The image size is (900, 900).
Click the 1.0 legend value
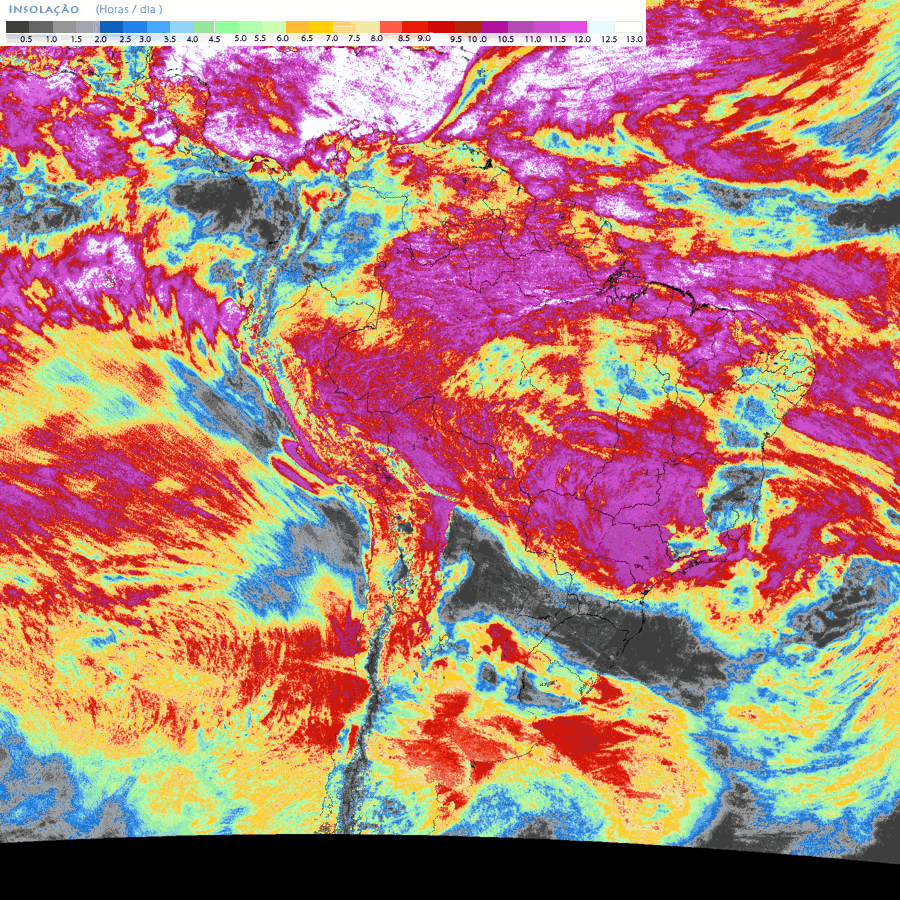51,39
